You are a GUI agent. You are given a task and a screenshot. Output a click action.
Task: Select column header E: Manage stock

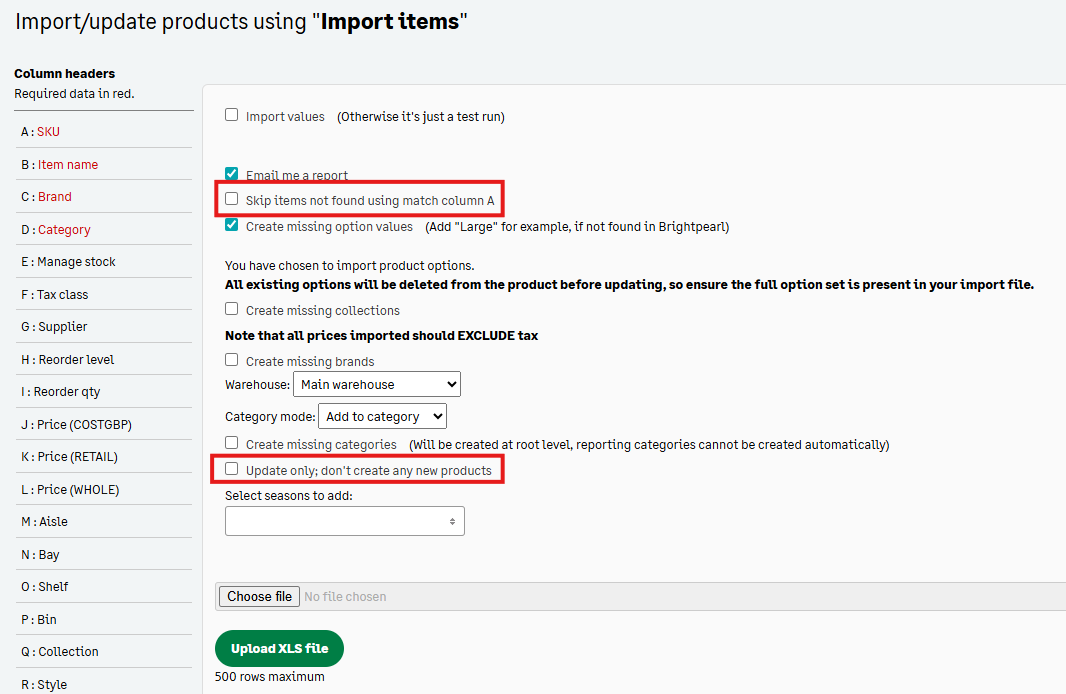pos(68,262)
